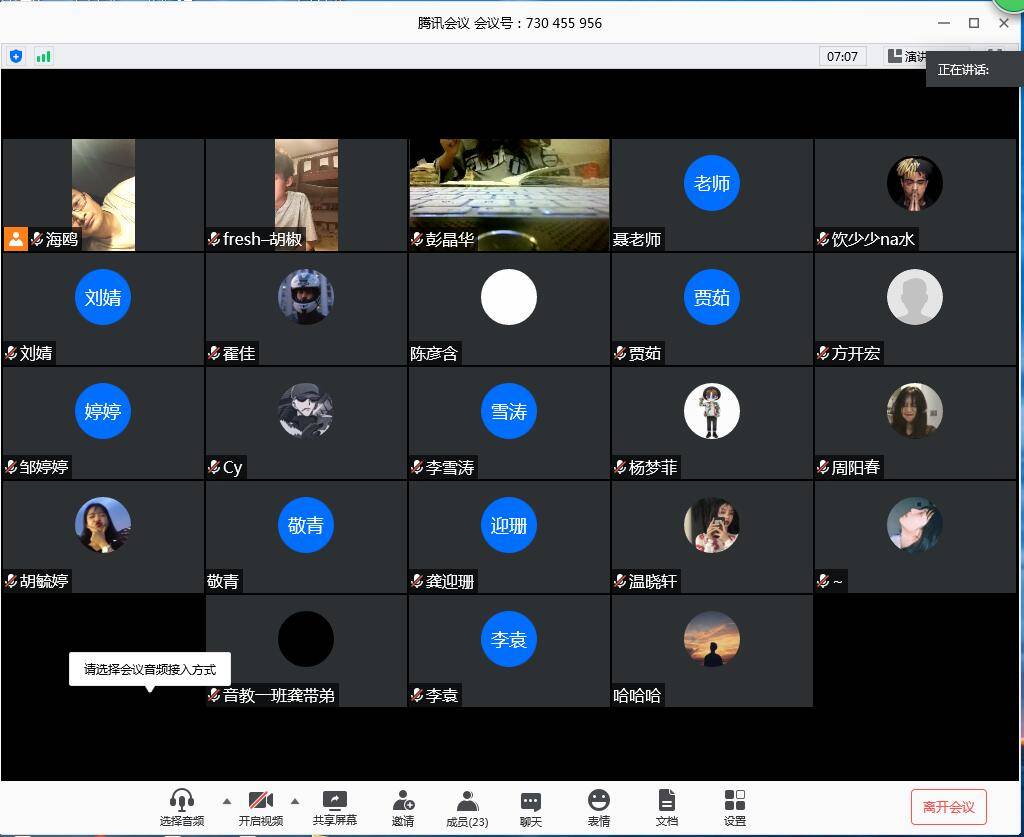The height and width of the screenshot is (837, 1024).
Task: Open the Emoji (表情) reactions
Action: pyautogui.click(x=599, y=807)
